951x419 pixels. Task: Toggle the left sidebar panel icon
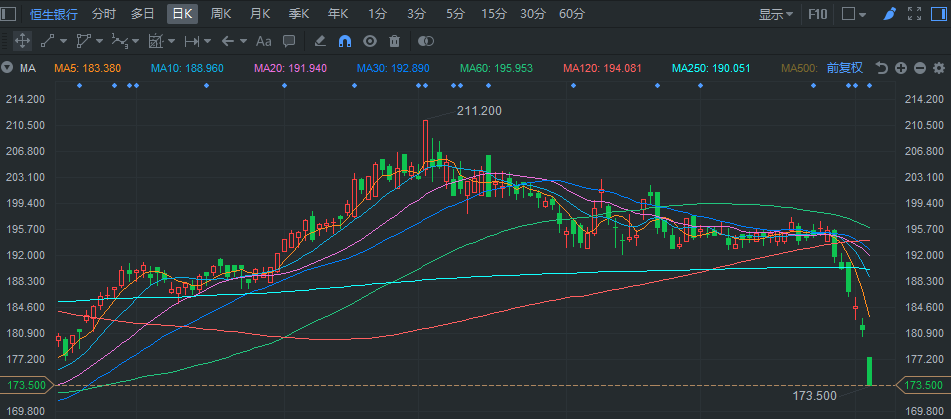[9, 13]
